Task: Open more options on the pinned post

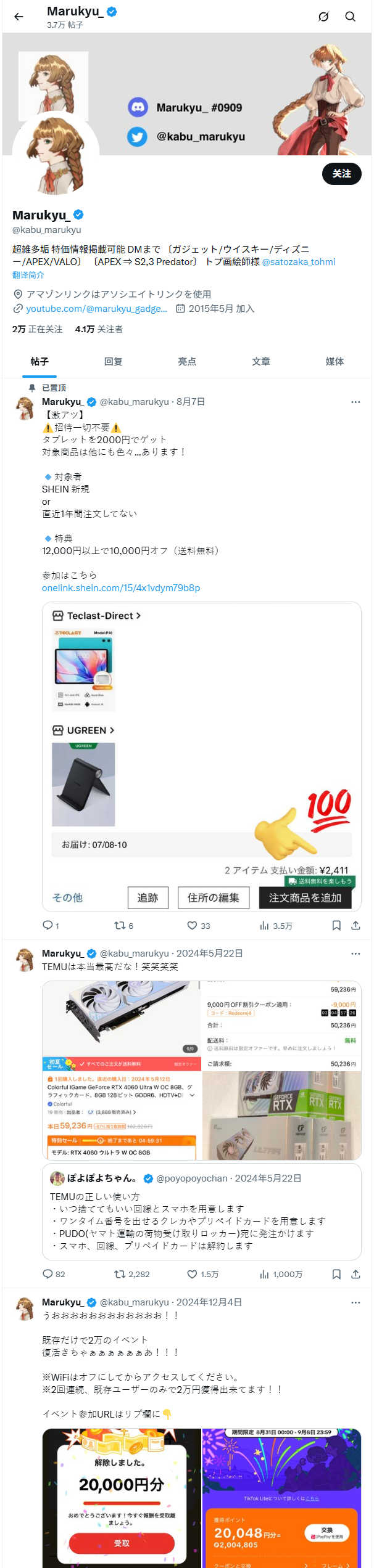Action: 355,402
